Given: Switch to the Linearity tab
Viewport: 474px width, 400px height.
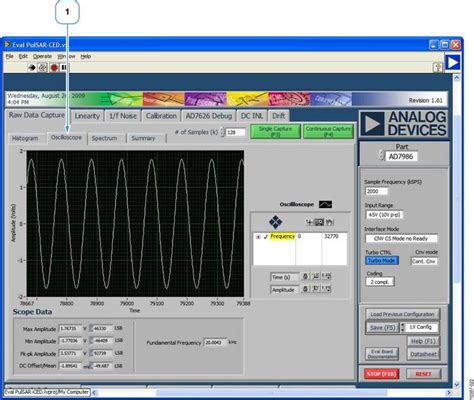Looking at the screenshot, I should (x=87, y=116).
